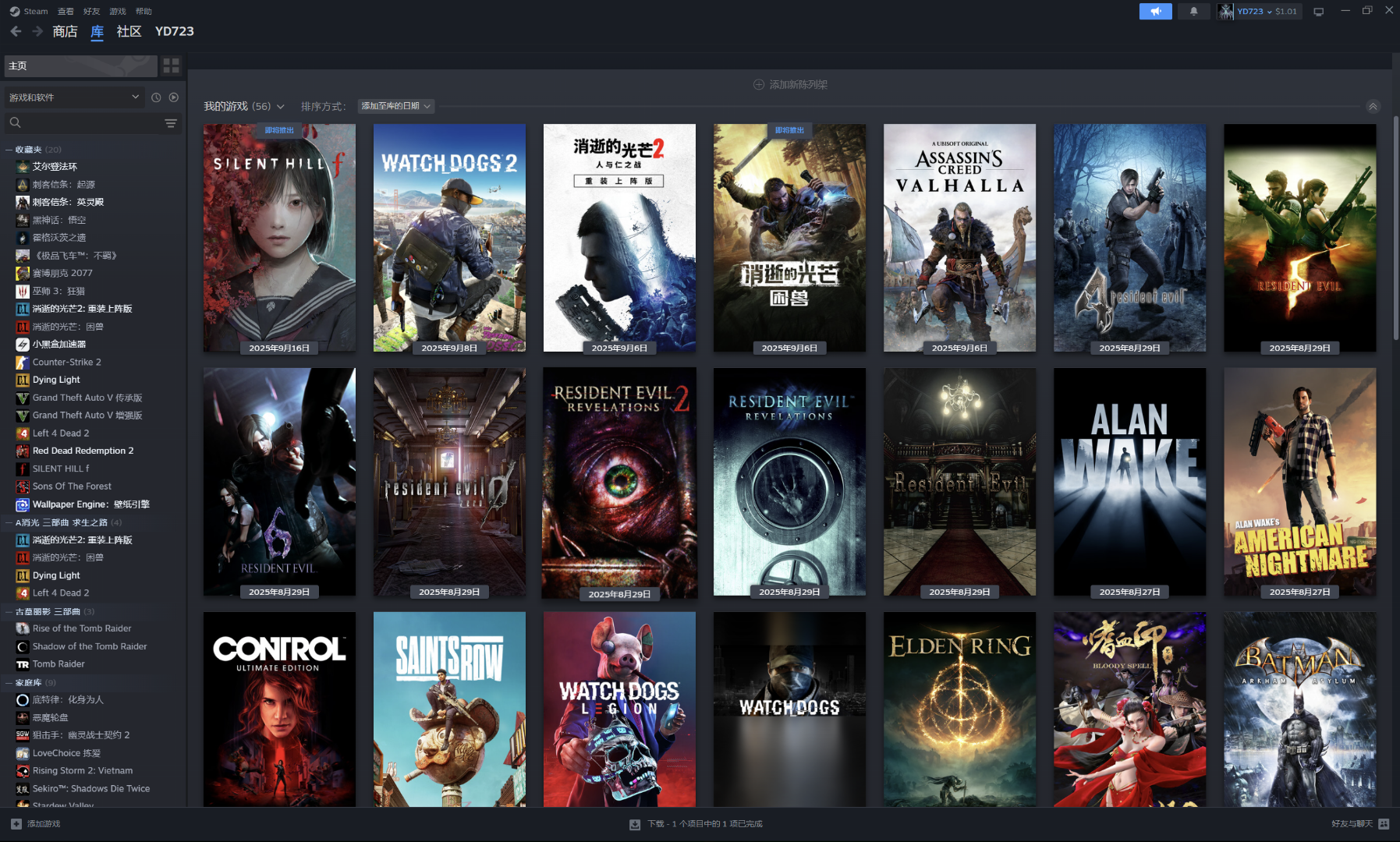Click the 添加游戏 plus button
Screen dimensions: 1400x842
pos(36,824)
